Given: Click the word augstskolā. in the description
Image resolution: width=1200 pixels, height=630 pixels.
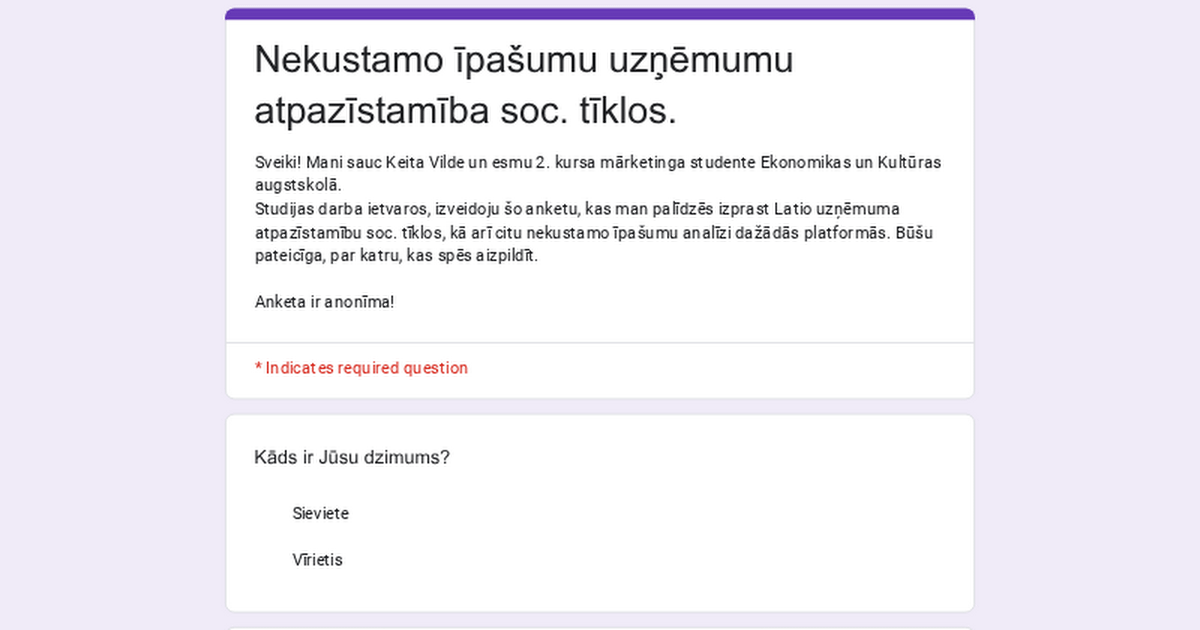Looking at the screenshot, I should click(x=298, y=185).
